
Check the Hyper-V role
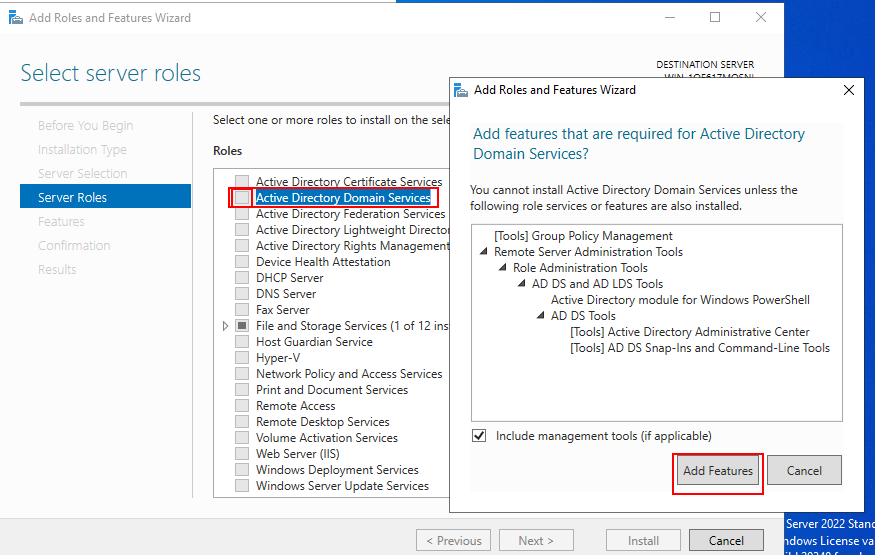[x=242, y=358]
